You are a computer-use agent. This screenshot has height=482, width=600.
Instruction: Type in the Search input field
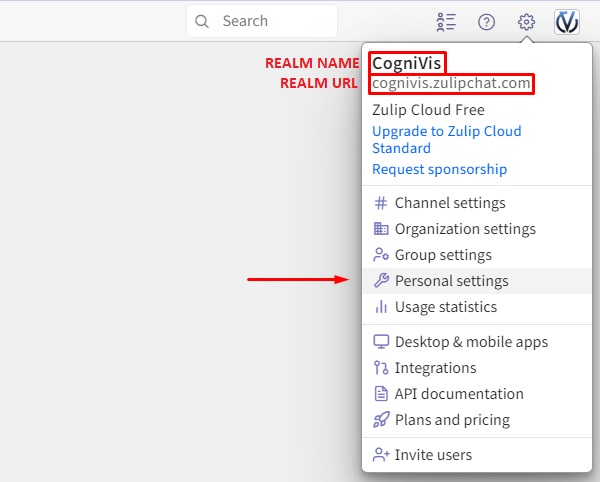coord(272,21)
